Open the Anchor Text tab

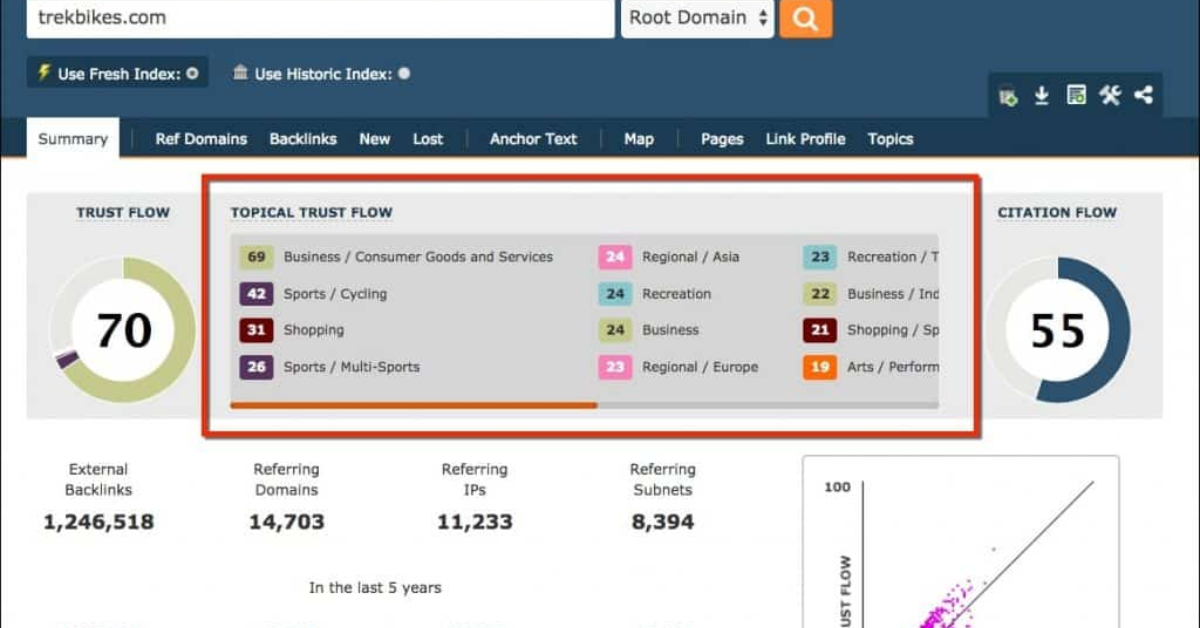pyautogui.click(x=533, y=139)
